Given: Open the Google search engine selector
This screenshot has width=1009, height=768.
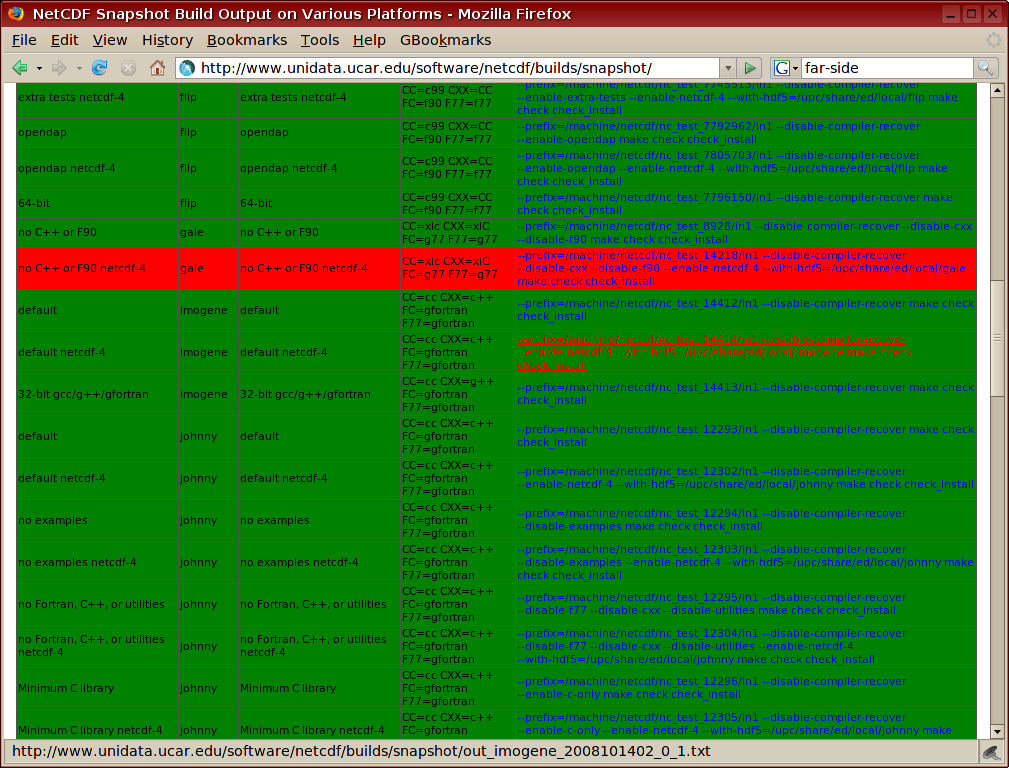Looking at the screenshot, I should pyautogui.click(x=784, y=68).
